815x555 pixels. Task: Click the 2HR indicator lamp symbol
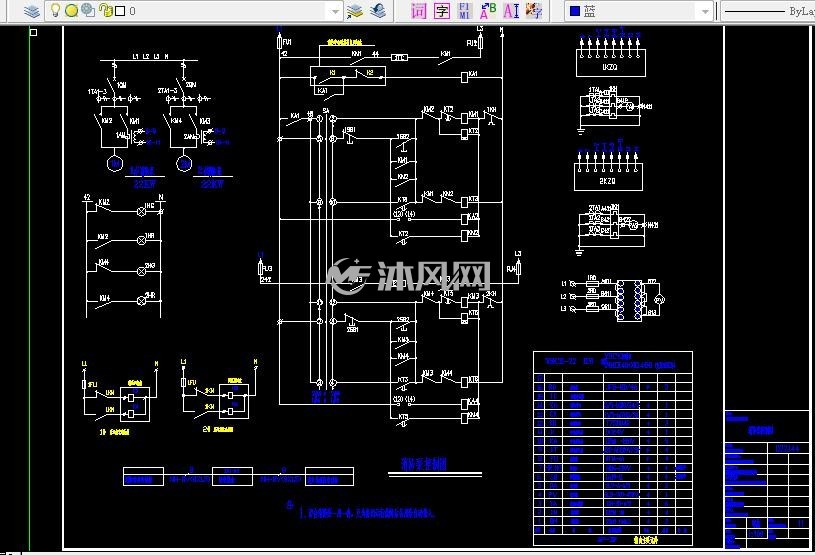(141, 300)
